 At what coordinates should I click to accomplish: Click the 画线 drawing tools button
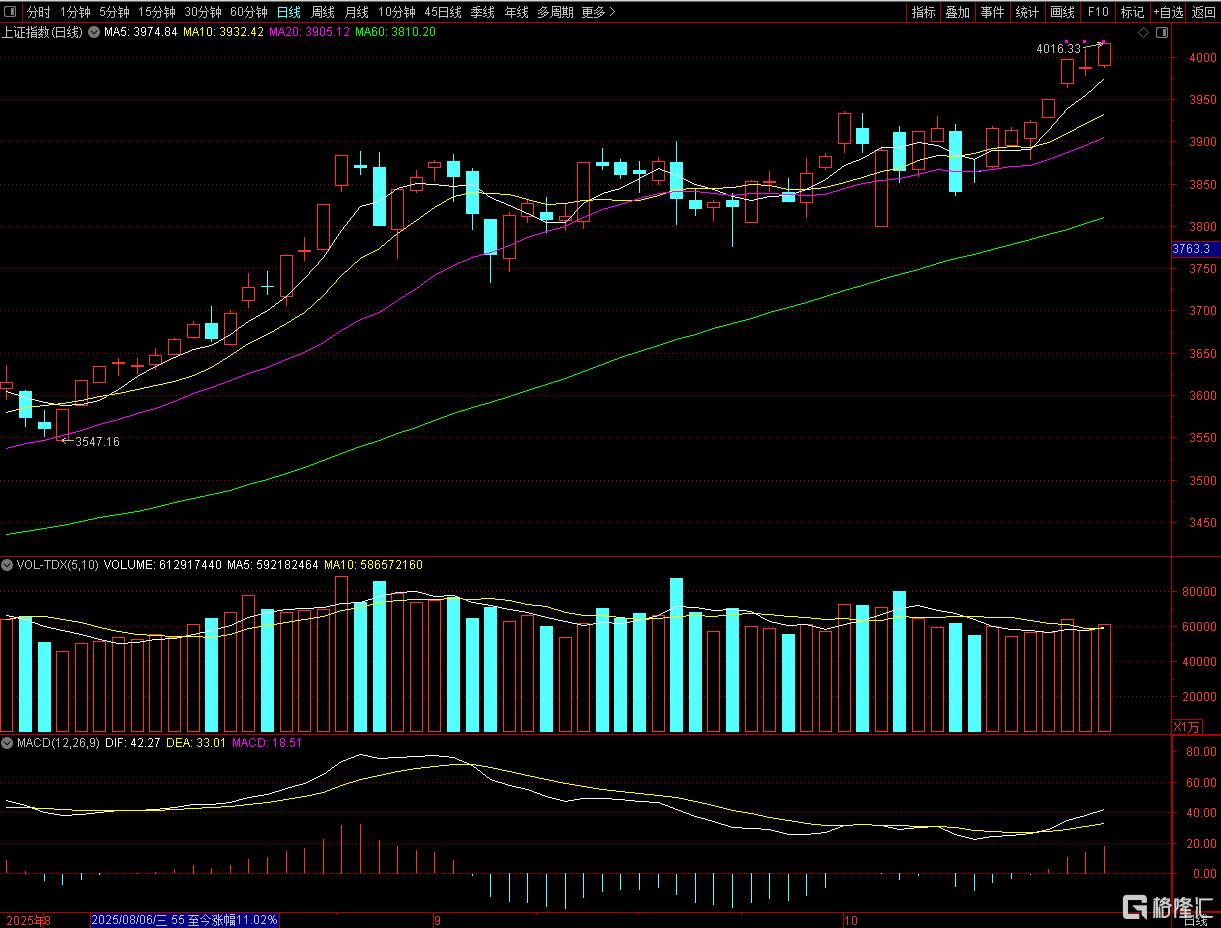1062,12
